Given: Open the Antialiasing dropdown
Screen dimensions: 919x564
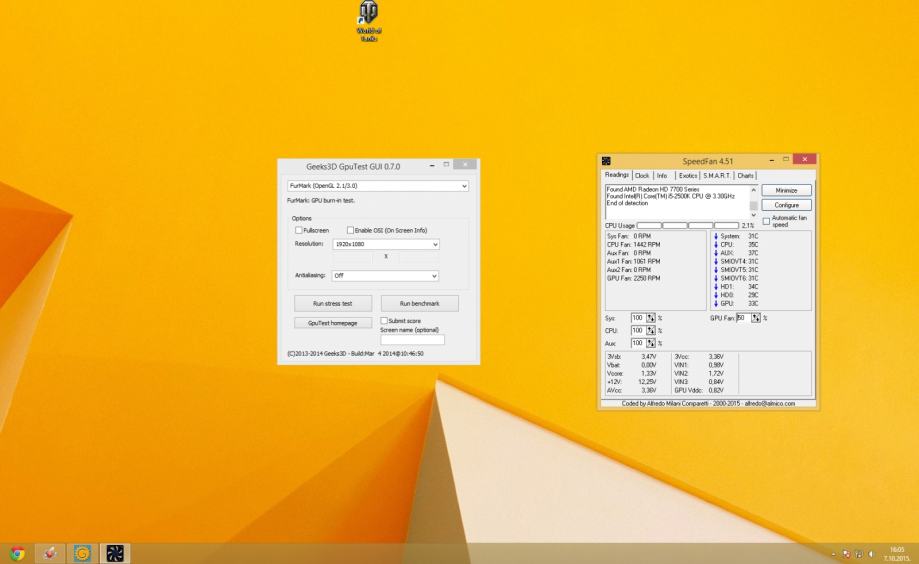Looking at the screenshot, I should (386, 276).
